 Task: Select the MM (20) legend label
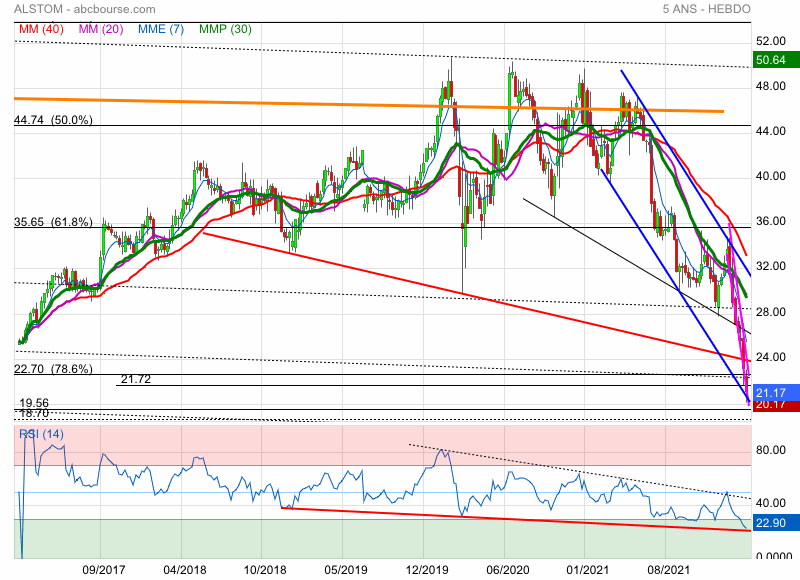(x=101, y=29)
